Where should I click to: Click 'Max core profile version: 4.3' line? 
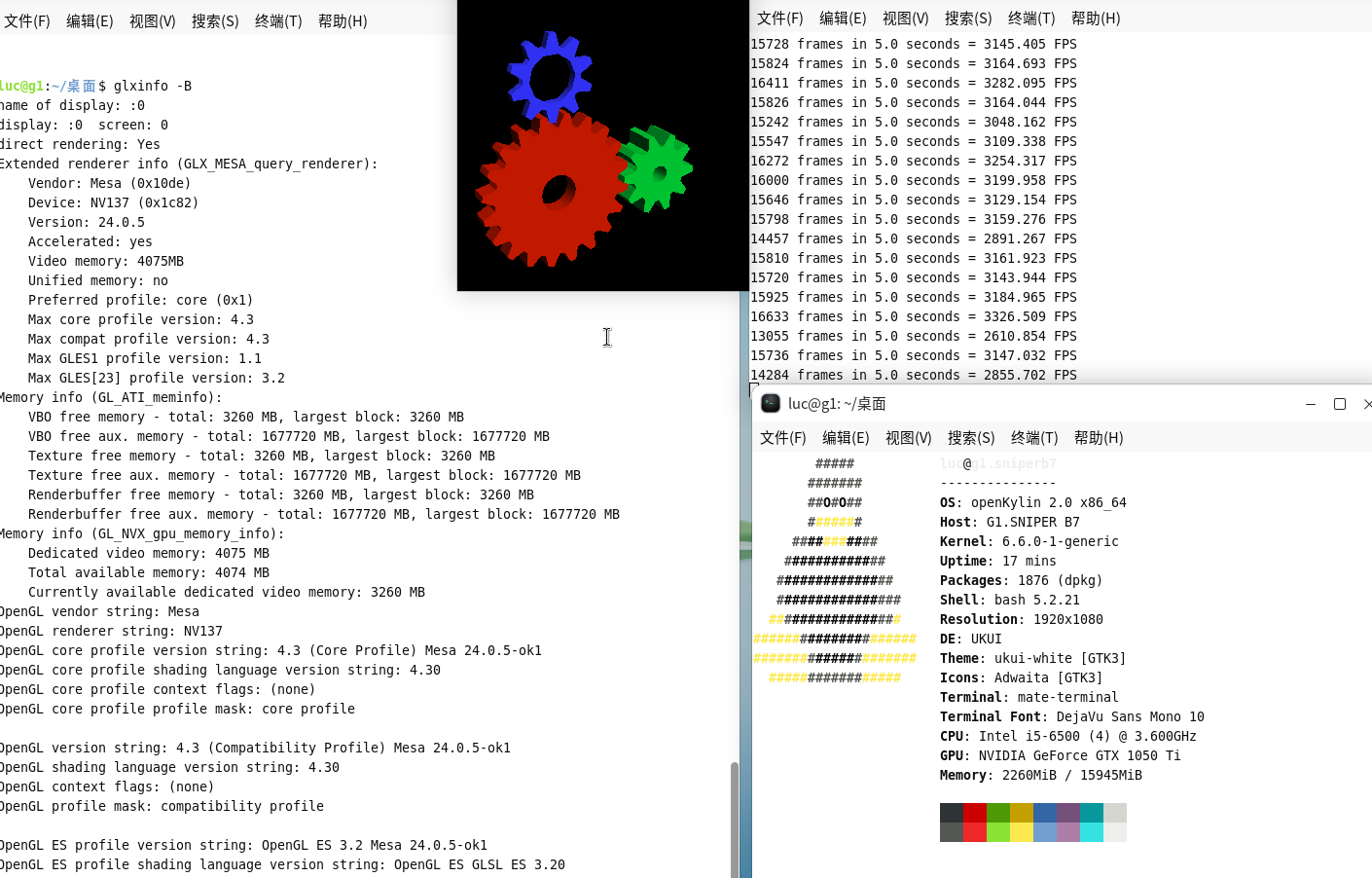pyautogui.click(x=141, y=319)
